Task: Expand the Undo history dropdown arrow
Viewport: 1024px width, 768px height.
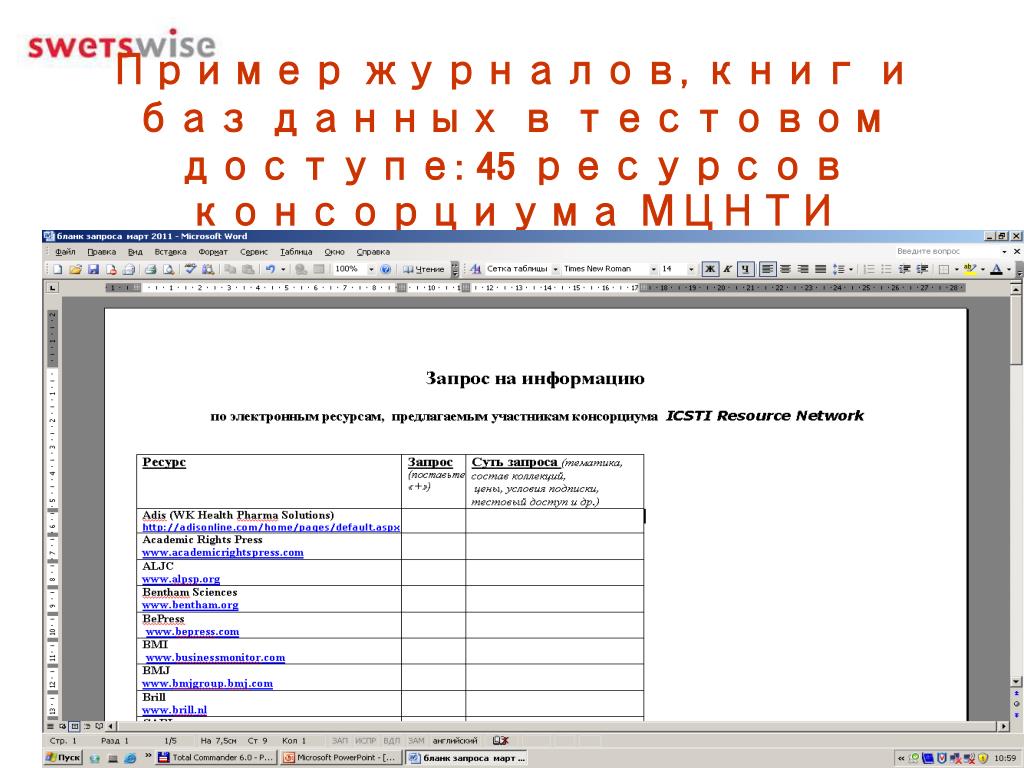Action: pyautogui.click(x=283, y=269)
